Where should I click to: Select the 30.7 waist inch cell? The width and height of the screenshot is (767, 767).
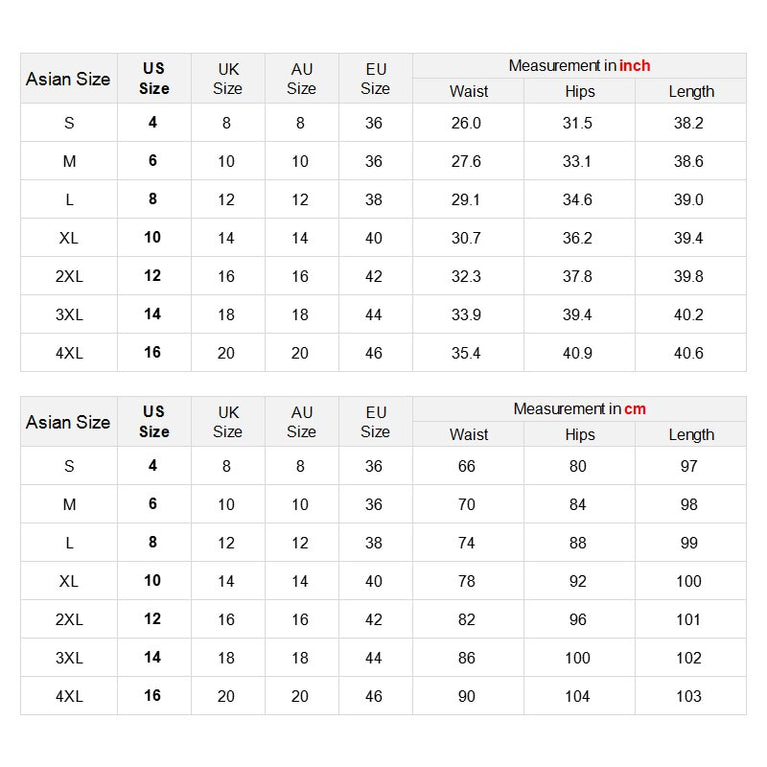(466, 238)
